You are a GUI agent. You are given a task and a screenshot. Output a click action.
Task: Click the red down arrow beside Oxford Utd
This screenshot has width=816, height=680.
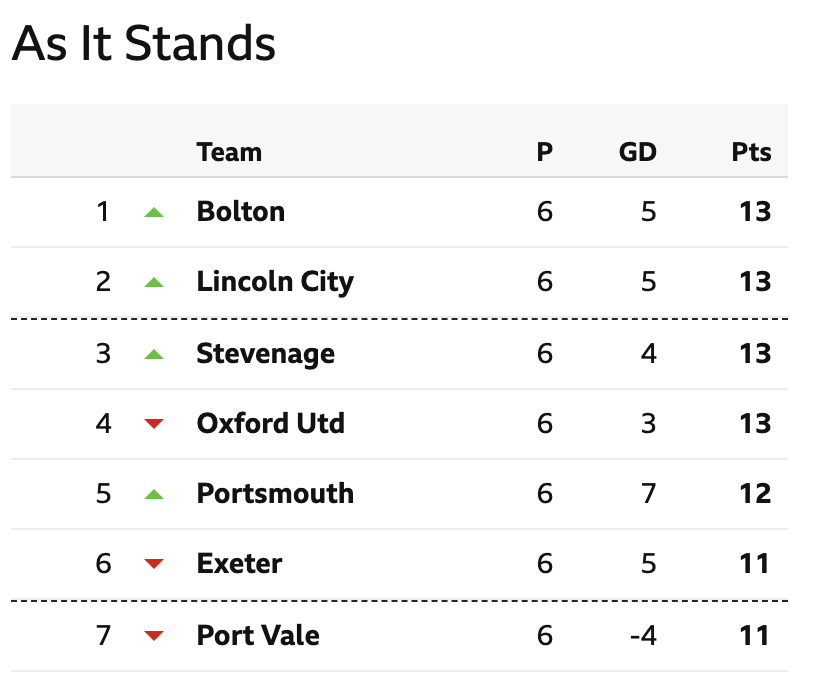click(154, 424)
